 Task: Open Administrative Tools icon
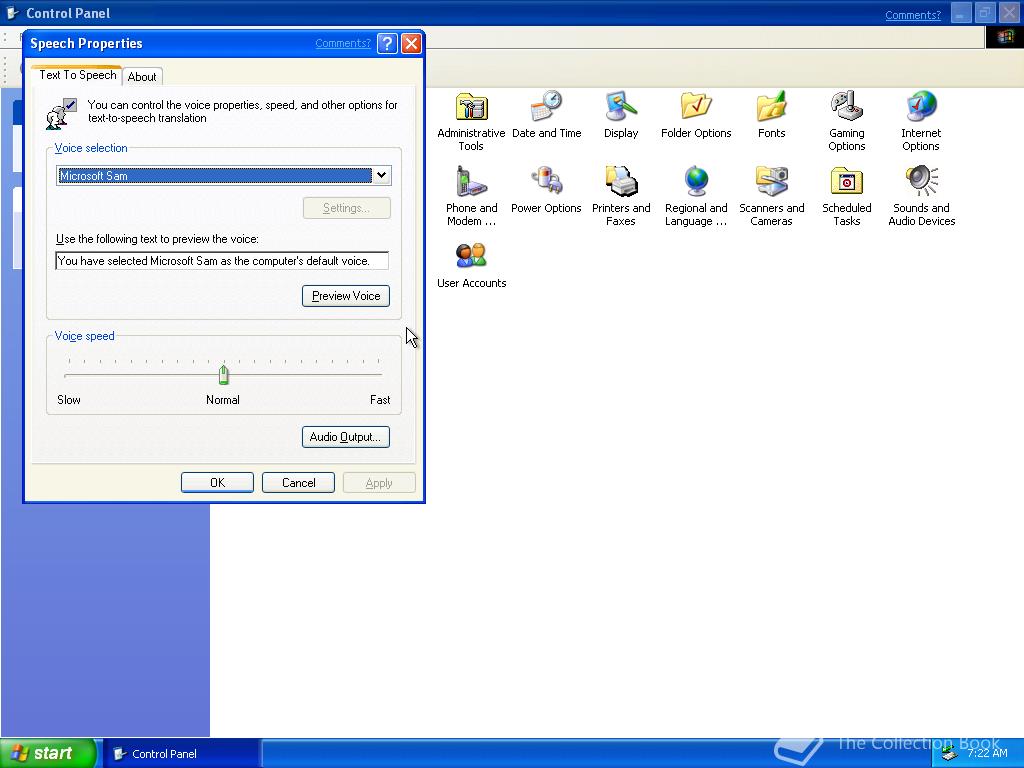[x=471, y=121]
